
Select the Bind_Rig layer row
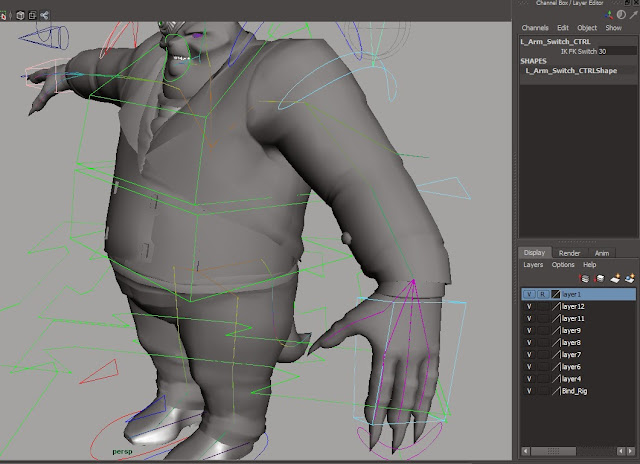point(578,391)
